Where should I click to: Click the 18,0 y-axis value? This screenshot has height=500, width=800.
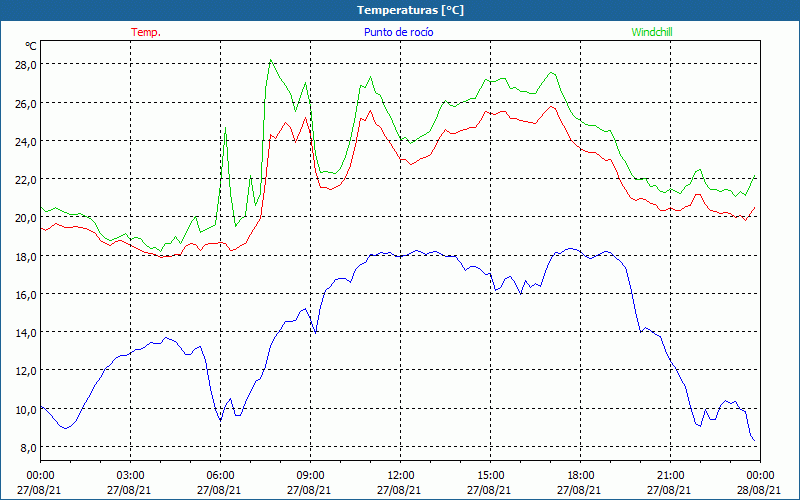click(25, 256)
